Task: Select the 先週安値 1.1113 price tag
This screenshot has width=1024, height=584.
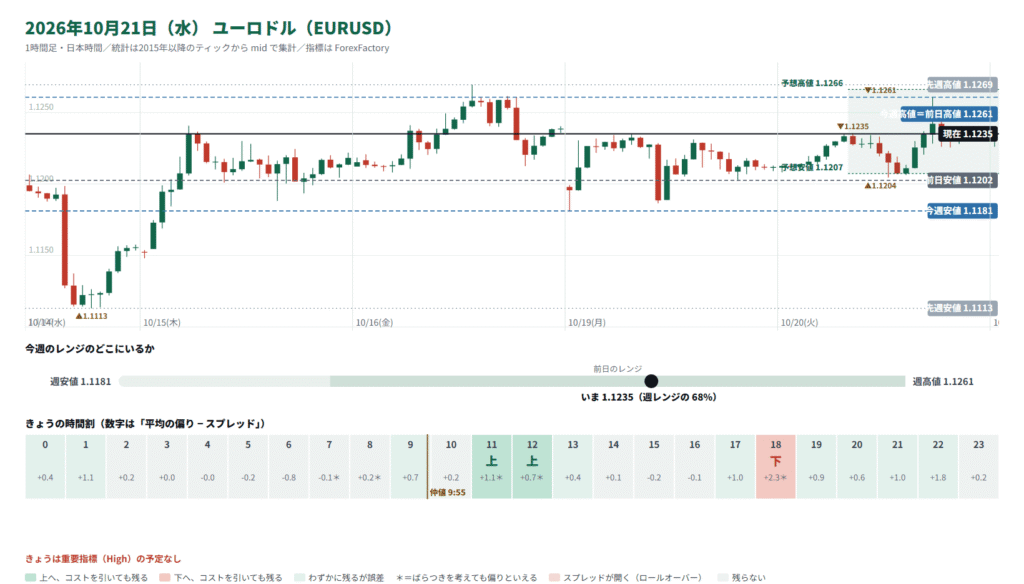Action: coord(961,308)
